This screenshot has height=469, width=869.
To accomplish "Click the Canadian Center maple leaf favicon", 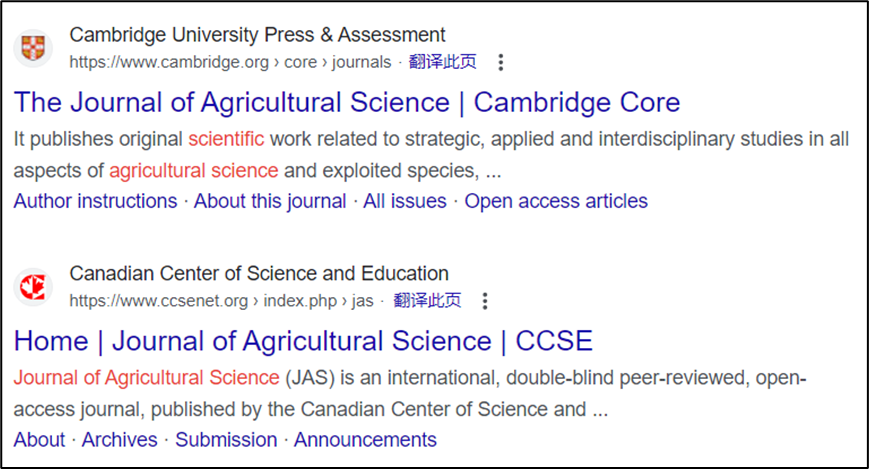I will coord(33,287).
